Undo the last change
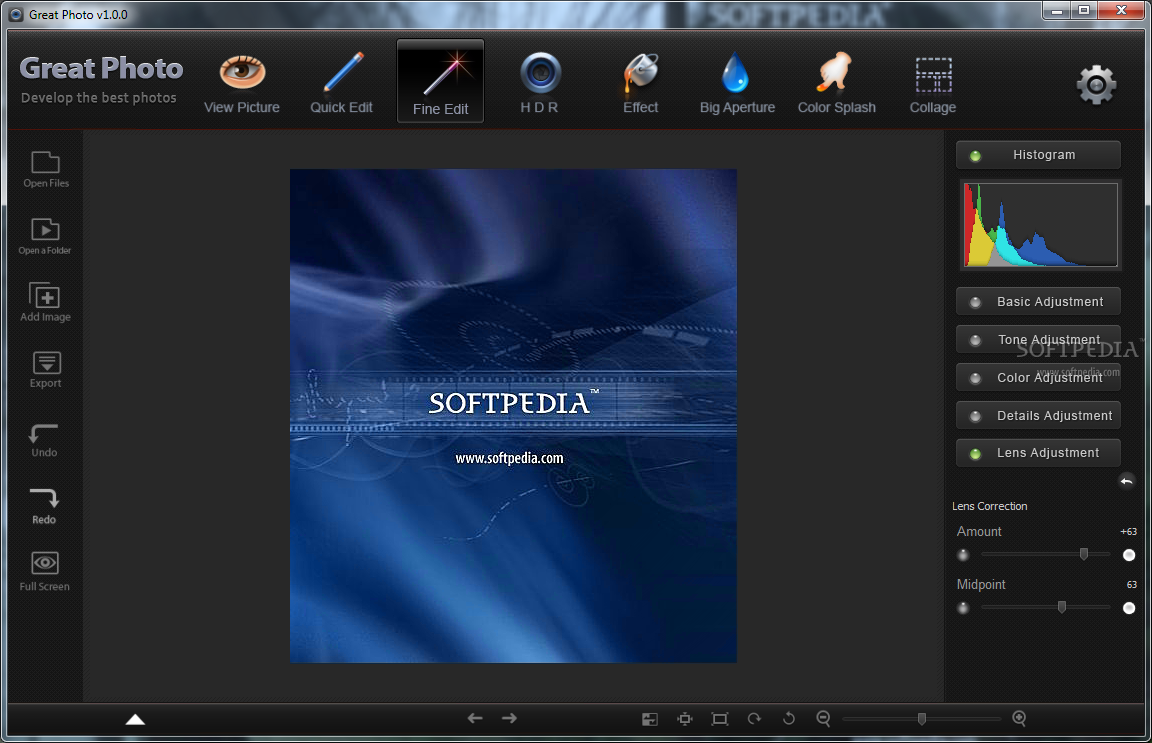Image resolution: width=1152 pixels, height=743 pixels. pyautogui.click(x=44, y=440)
